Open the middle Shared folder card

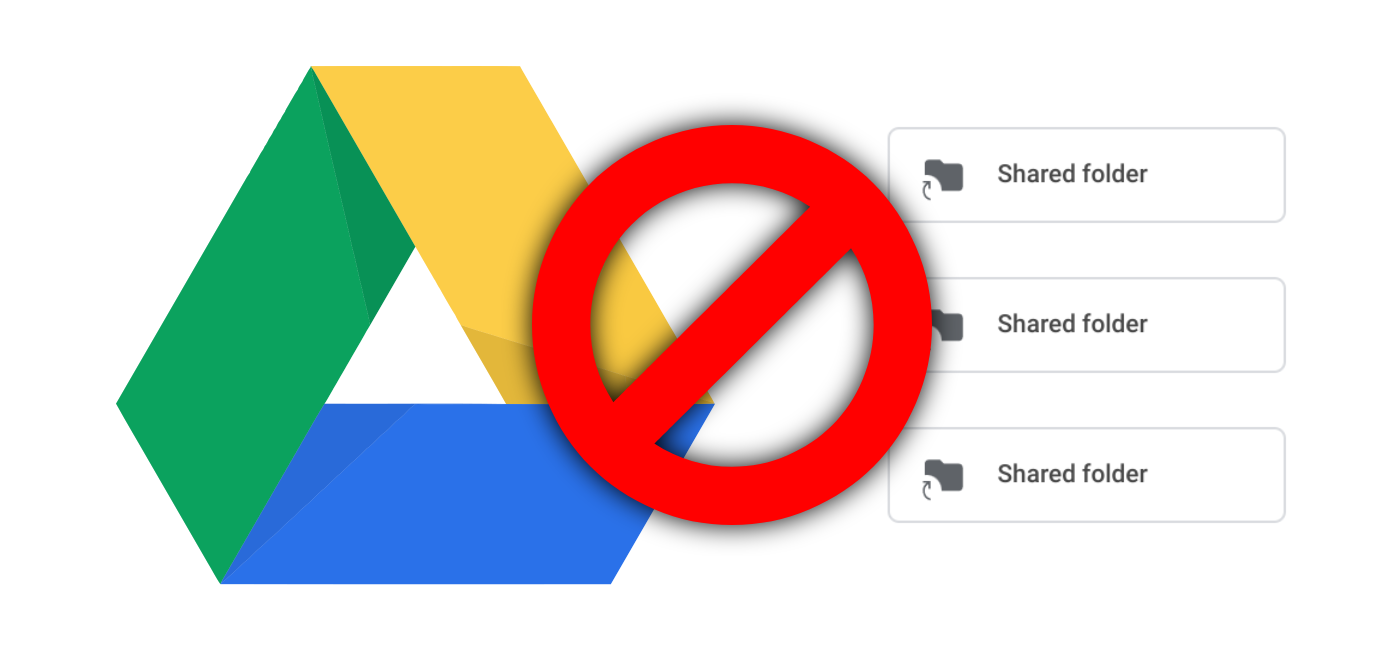point(1086,325)
